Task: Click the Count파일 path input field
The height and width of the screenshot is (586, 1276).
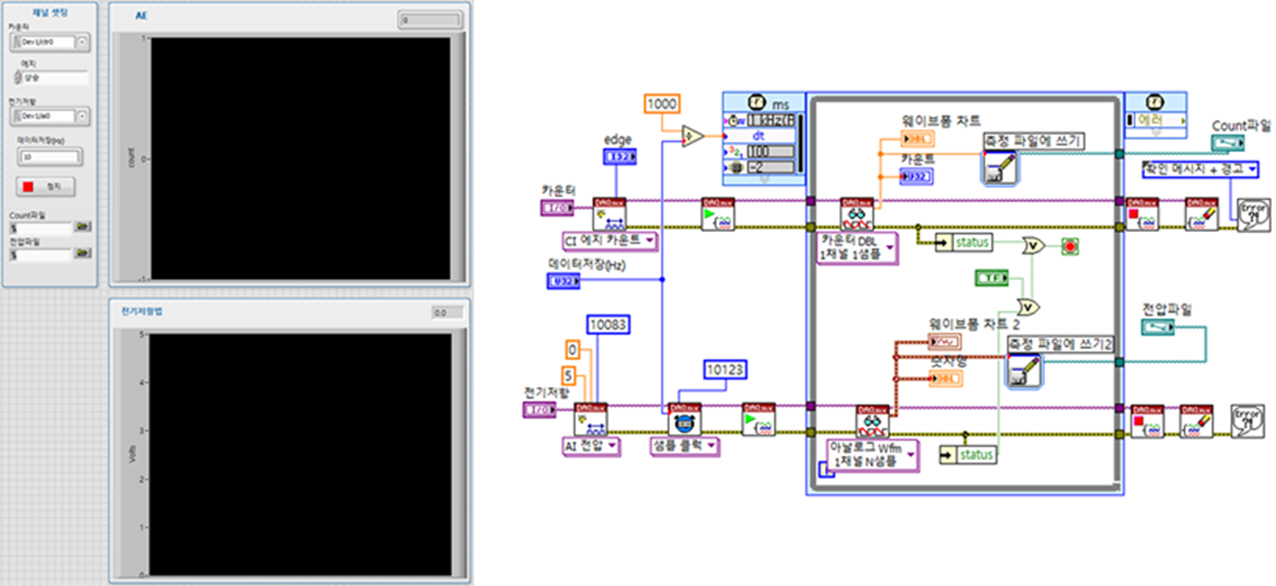Action: [40, 227]
